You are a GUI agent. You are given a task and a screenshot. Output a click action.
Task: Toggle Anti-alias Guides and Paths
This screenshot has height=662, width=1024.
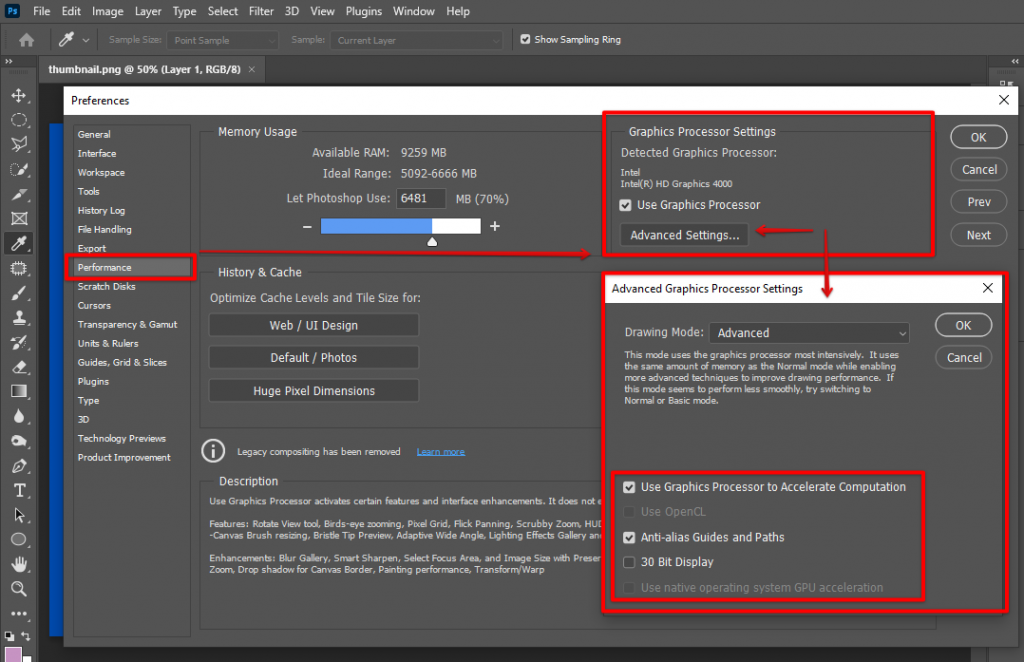click(629, 537)
